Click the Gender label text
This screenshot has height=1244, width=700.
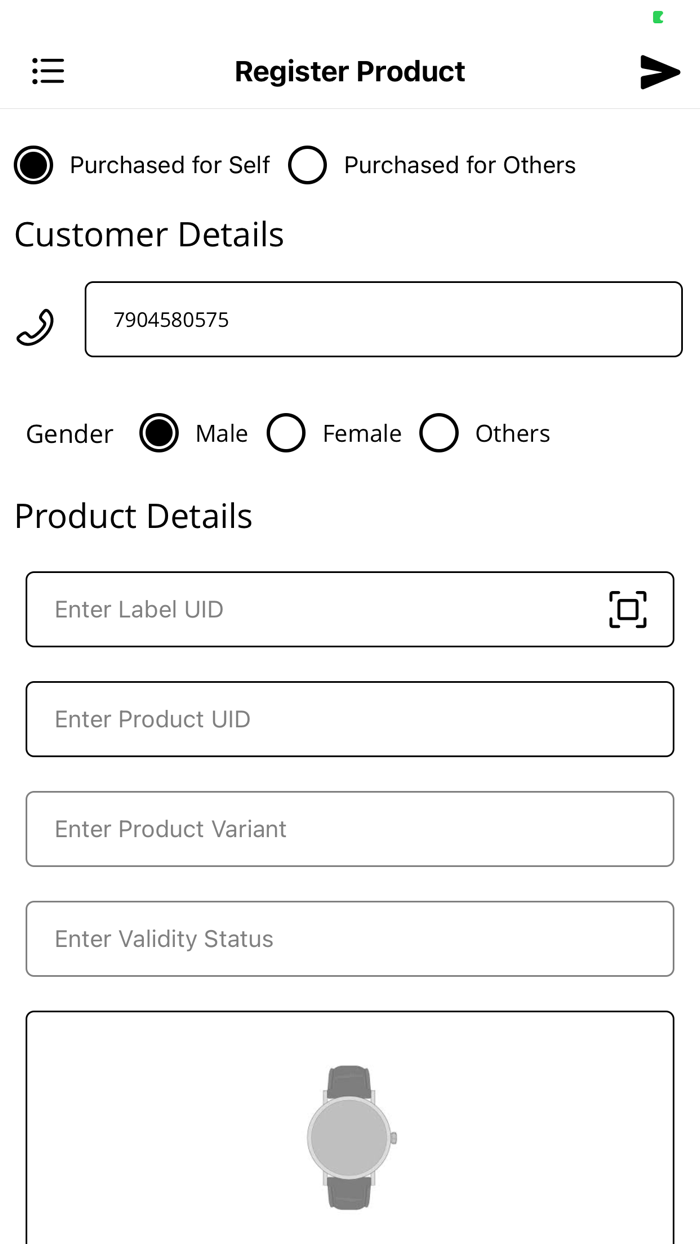pos(69,433)
